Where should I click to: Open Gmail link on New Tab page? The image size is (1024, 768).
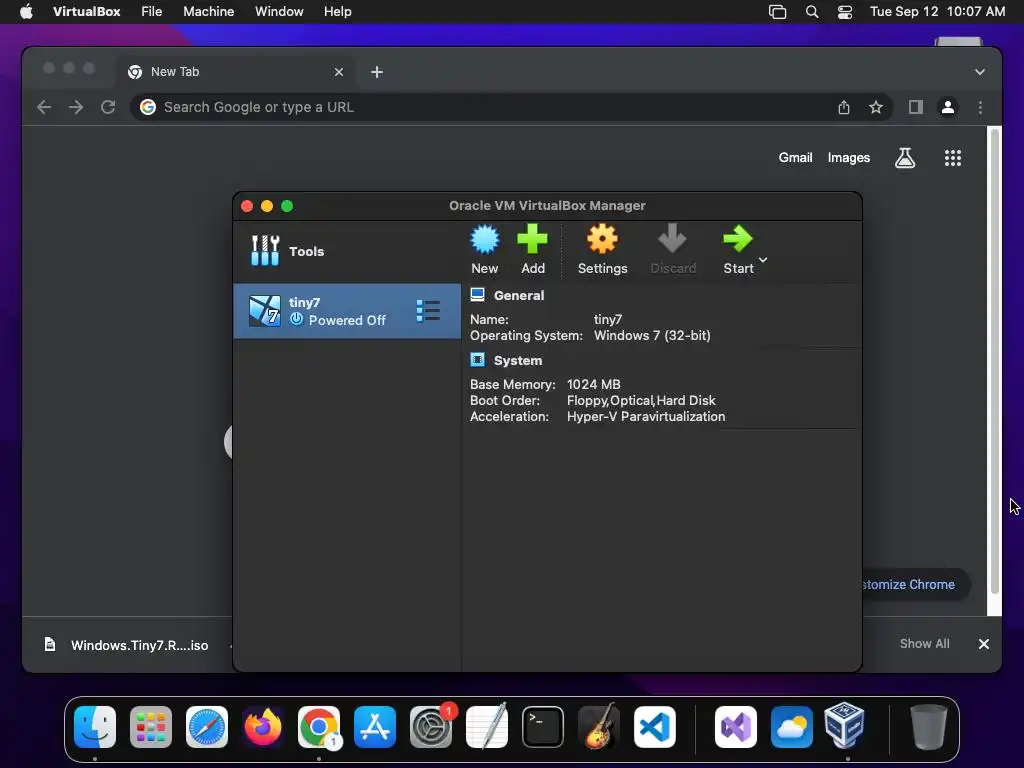pyautogui.click(x=795, y=157)
